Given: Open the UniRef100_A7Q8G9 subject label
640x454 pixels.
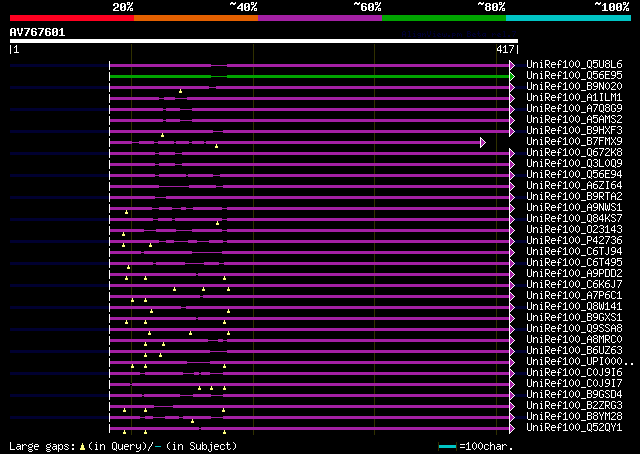Looking at the screenshot, I should pyautogui.click(x=574, y=109).
